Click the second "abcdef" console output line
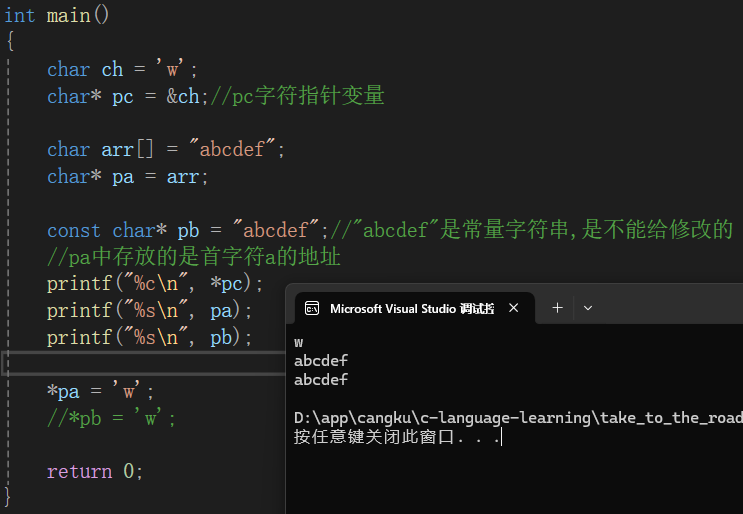 coord(321,379)
